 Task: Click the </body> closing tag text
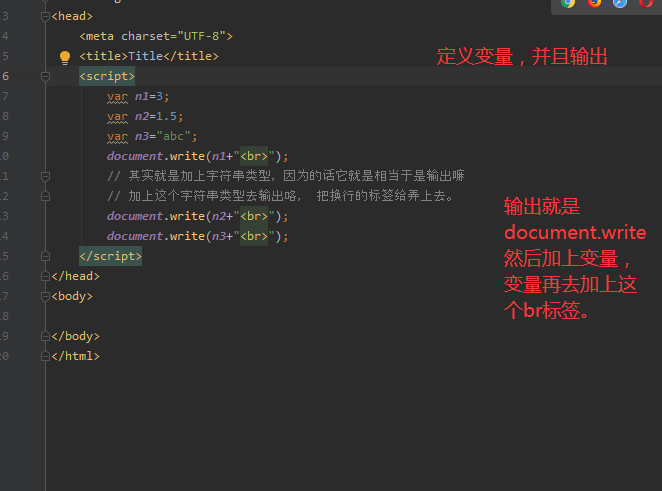coord(76,336)
